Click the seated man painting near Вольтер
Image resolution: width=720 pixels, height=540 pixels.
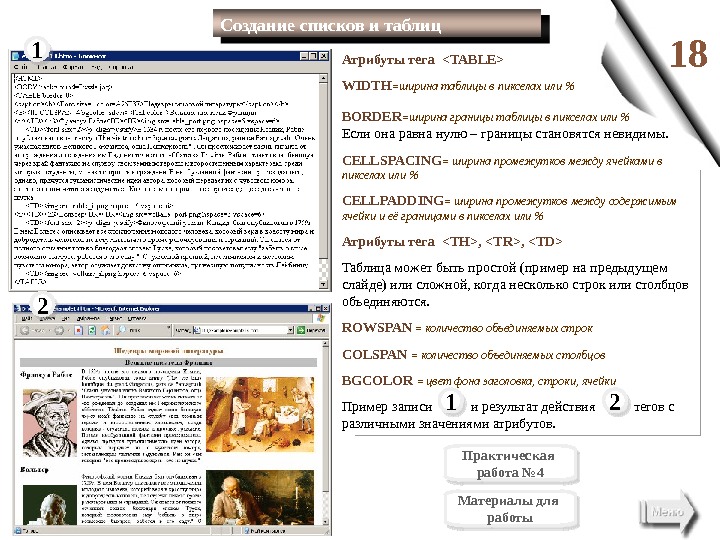click(260, 497)
